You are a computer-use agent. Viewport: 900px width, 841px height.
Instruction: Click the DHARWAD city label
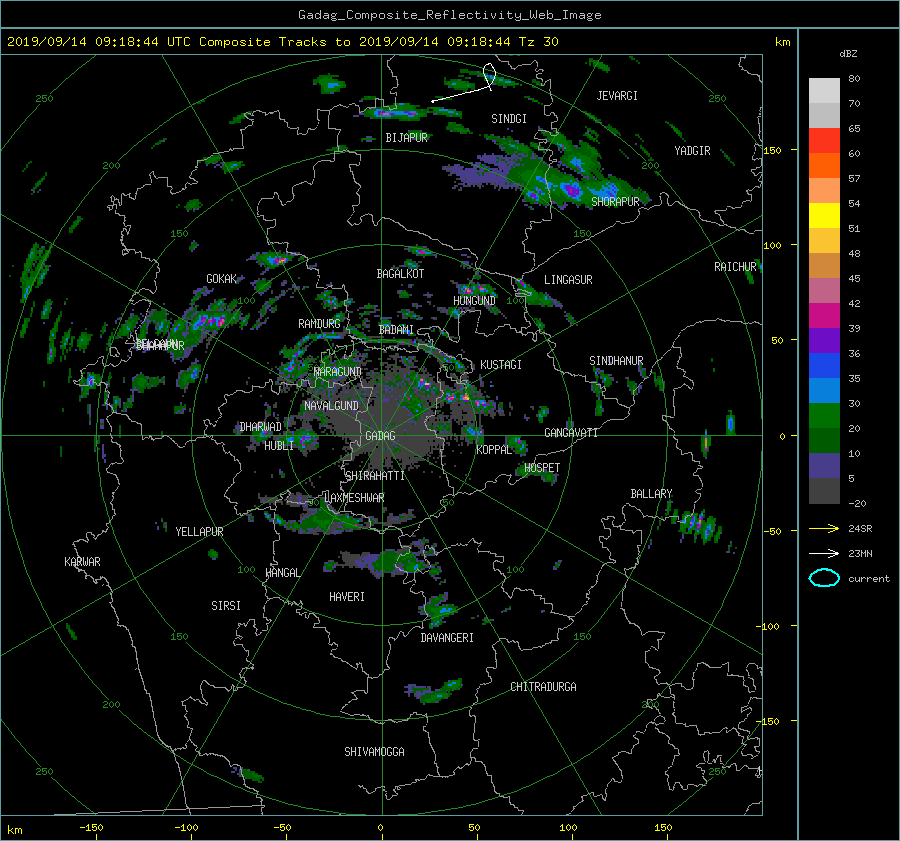click(x=260, y=427)
